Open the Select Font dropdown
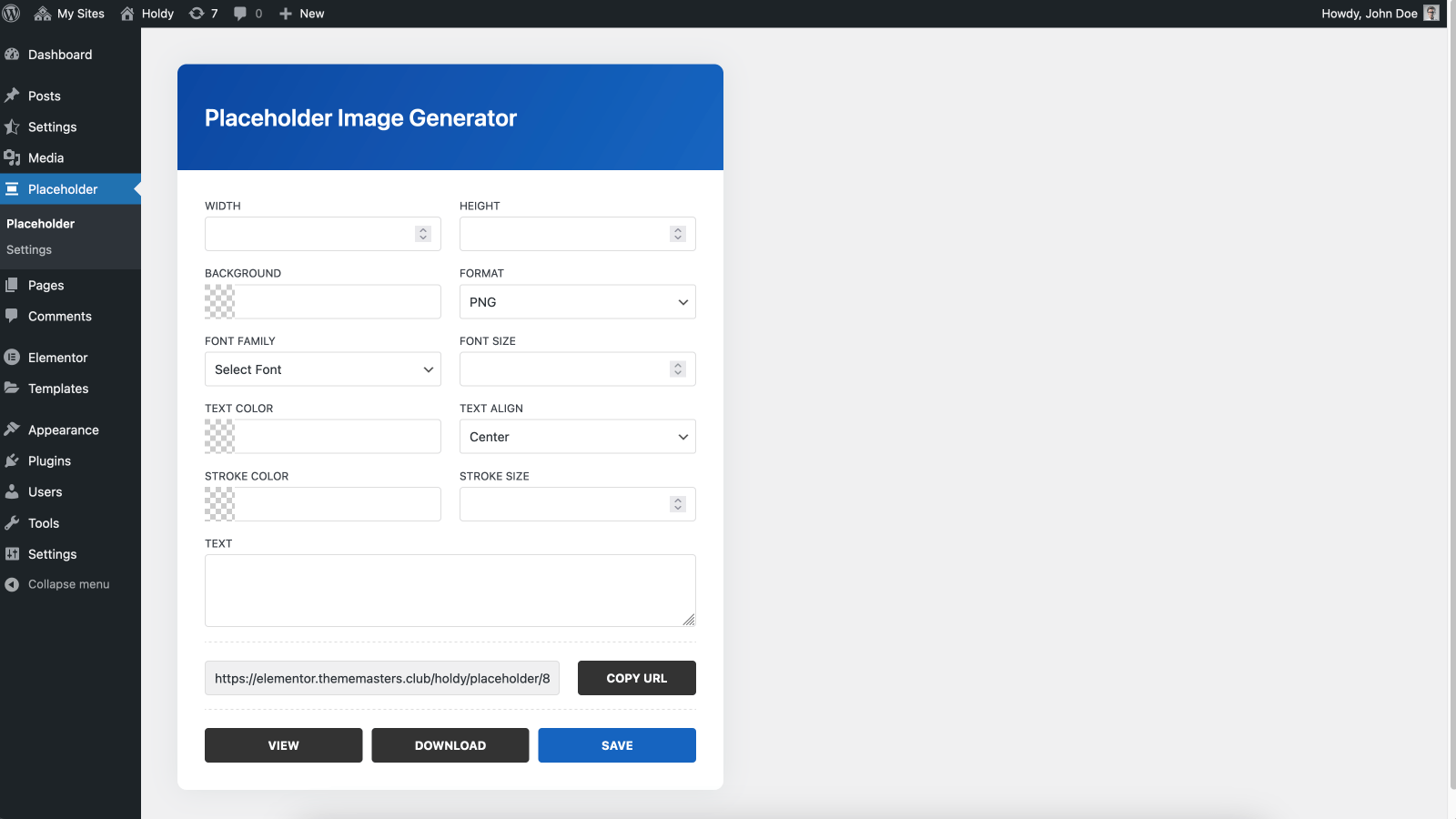Viewport: 1456px width, 819px height. pyautogui.click(x=322, y=369)
